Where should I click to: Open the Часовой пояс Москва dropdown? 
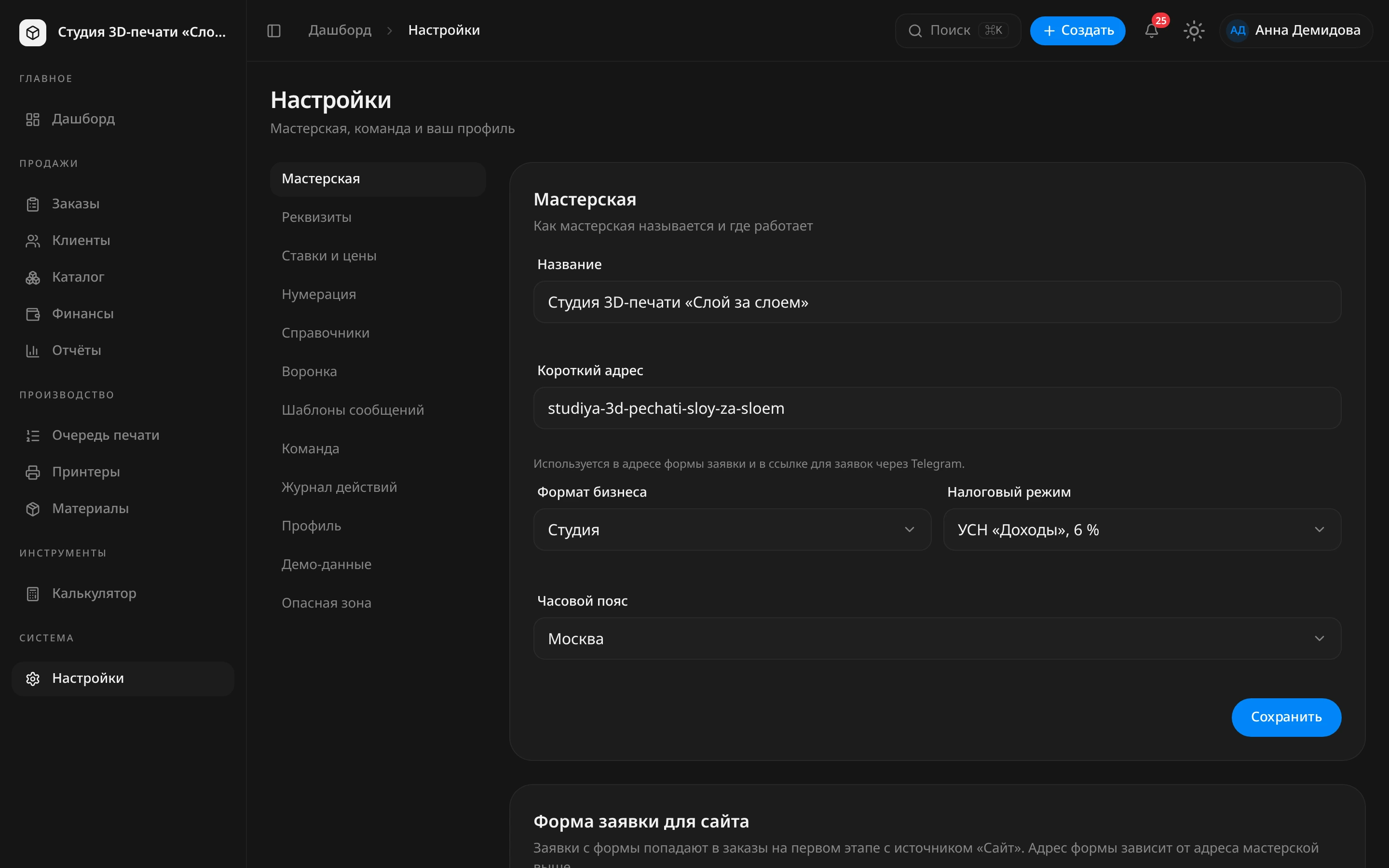tap(937, 638)
